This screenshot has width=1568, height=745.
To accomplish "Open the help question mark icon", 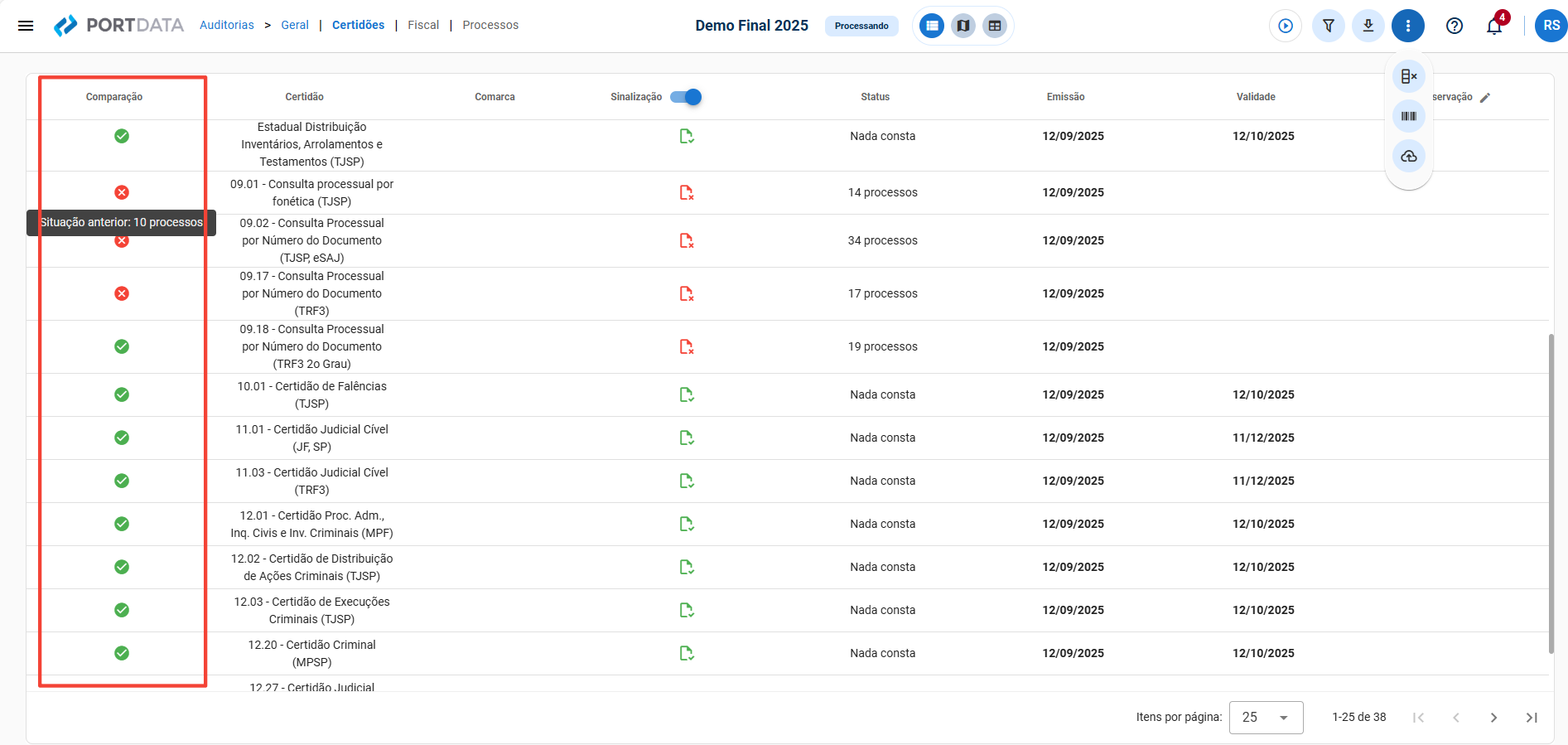I will [x=1454, y=26].
